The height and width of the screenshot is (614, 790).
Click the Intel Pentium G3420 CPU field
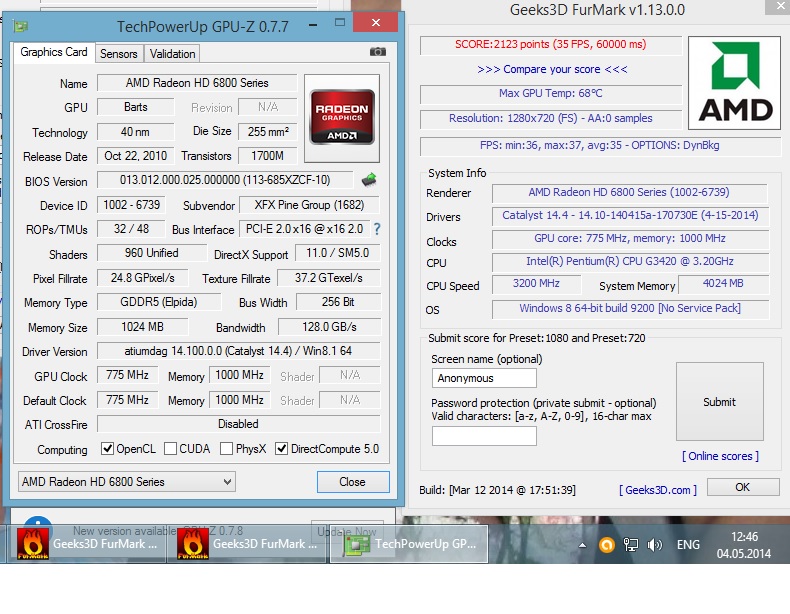point(630,261)
